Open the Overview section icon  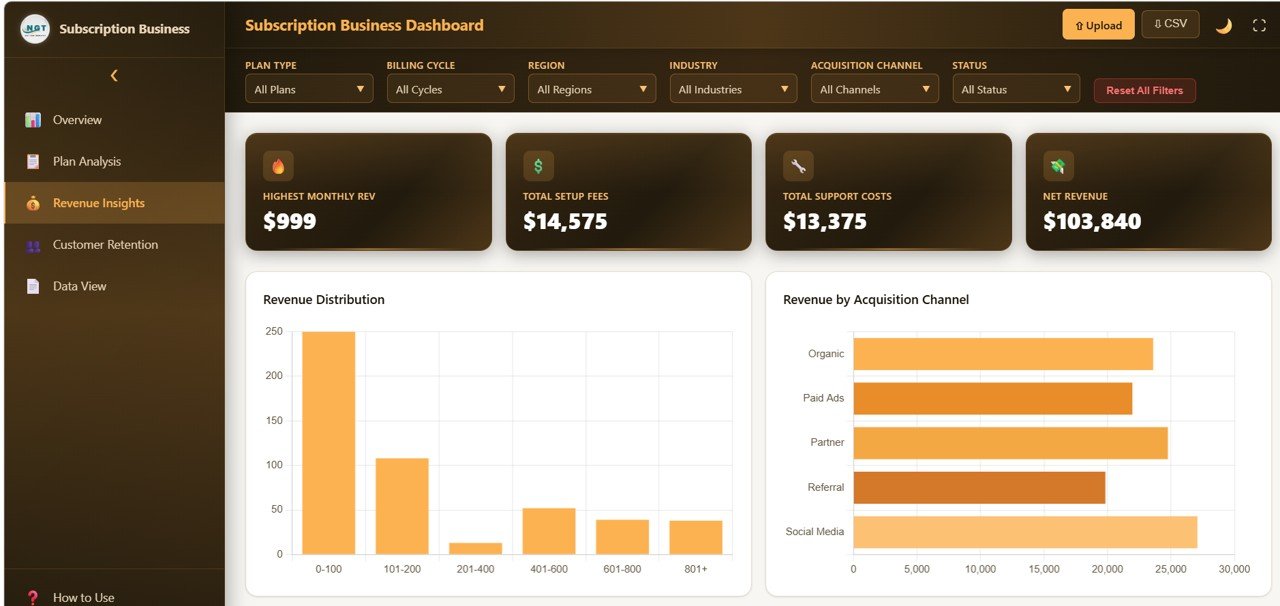[x=31, y=119]
